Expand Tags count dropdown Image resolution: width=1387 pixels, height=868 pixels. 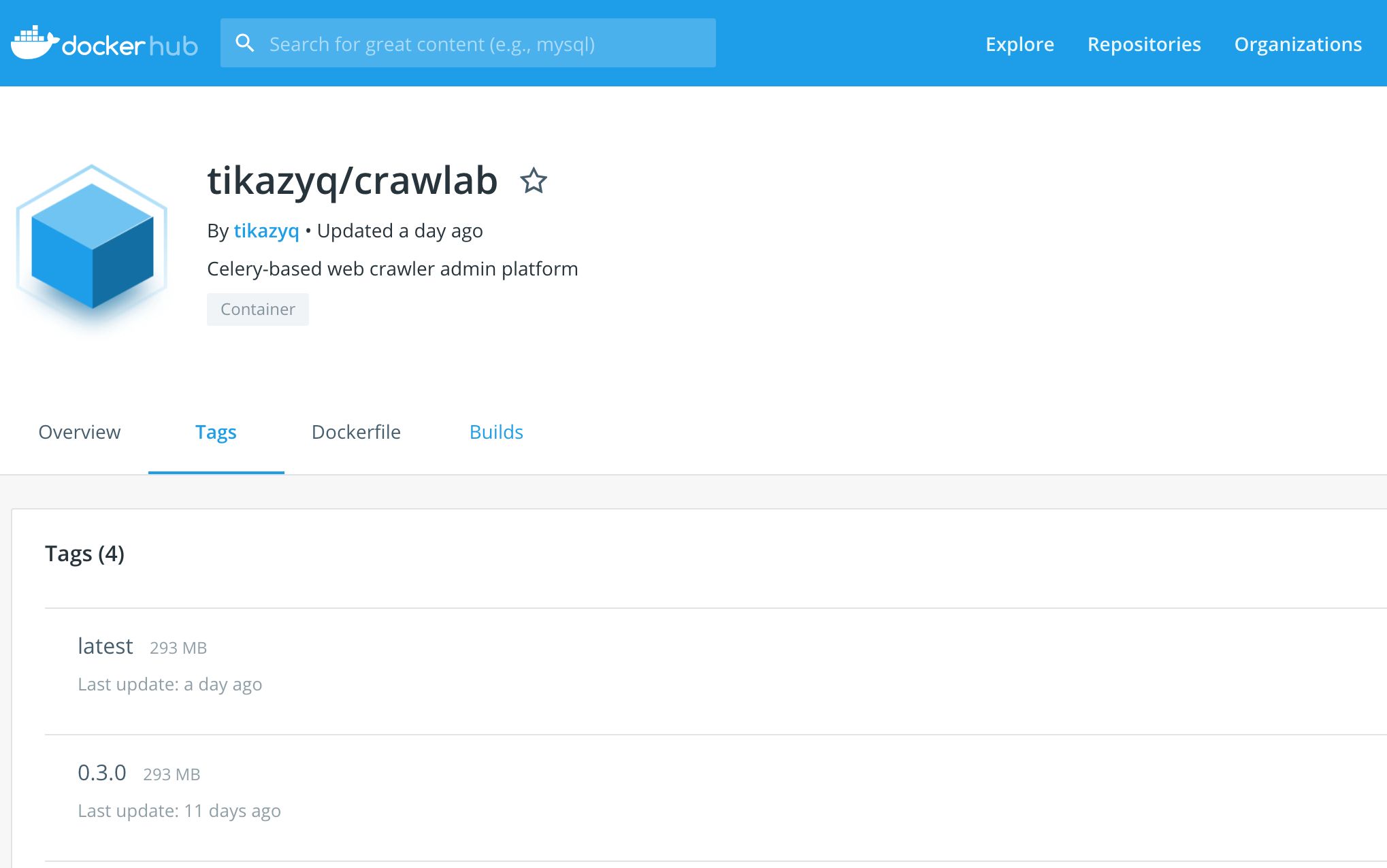pyautogui.click(x=84, y=551)
